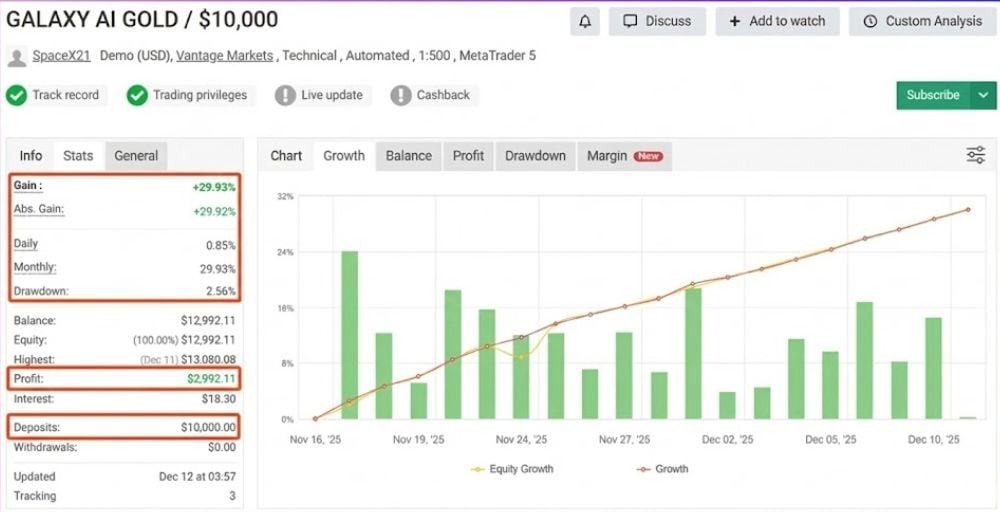Select the Cashback label
This screenshot has width=1000, height=512.
(443, 95)
